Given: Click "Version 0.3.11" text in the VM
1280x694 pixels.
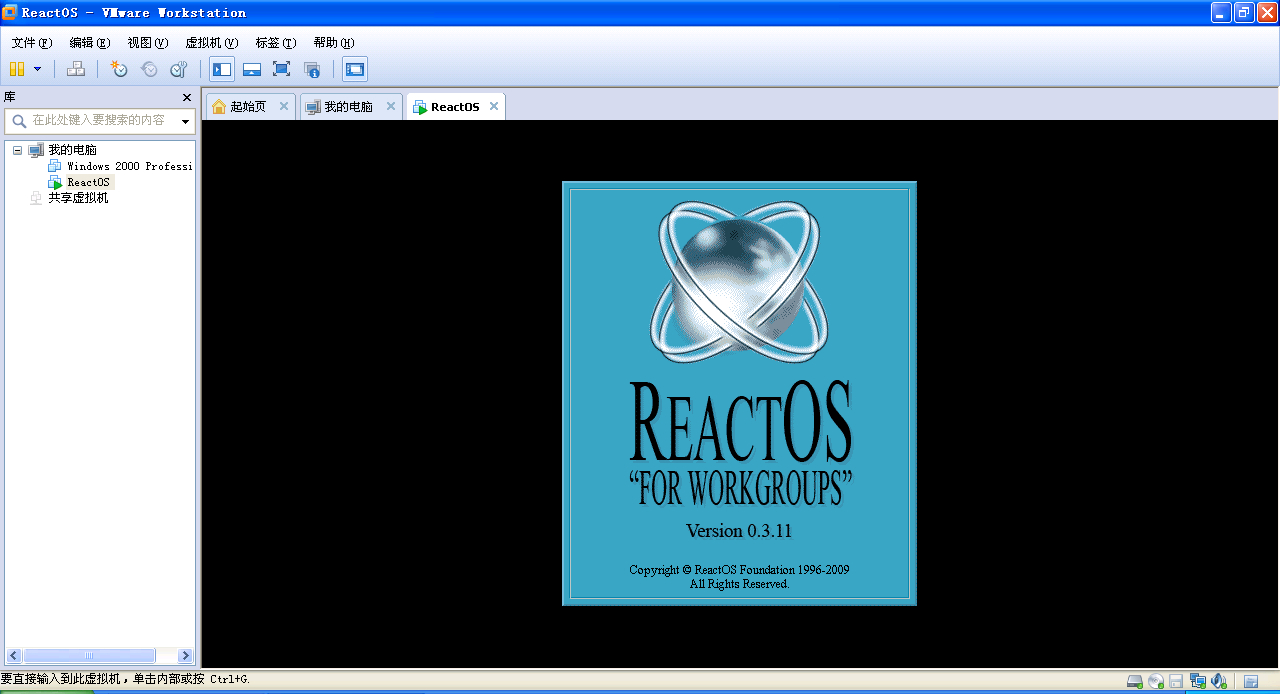Looking at the screenshot, I should [739, 530].
